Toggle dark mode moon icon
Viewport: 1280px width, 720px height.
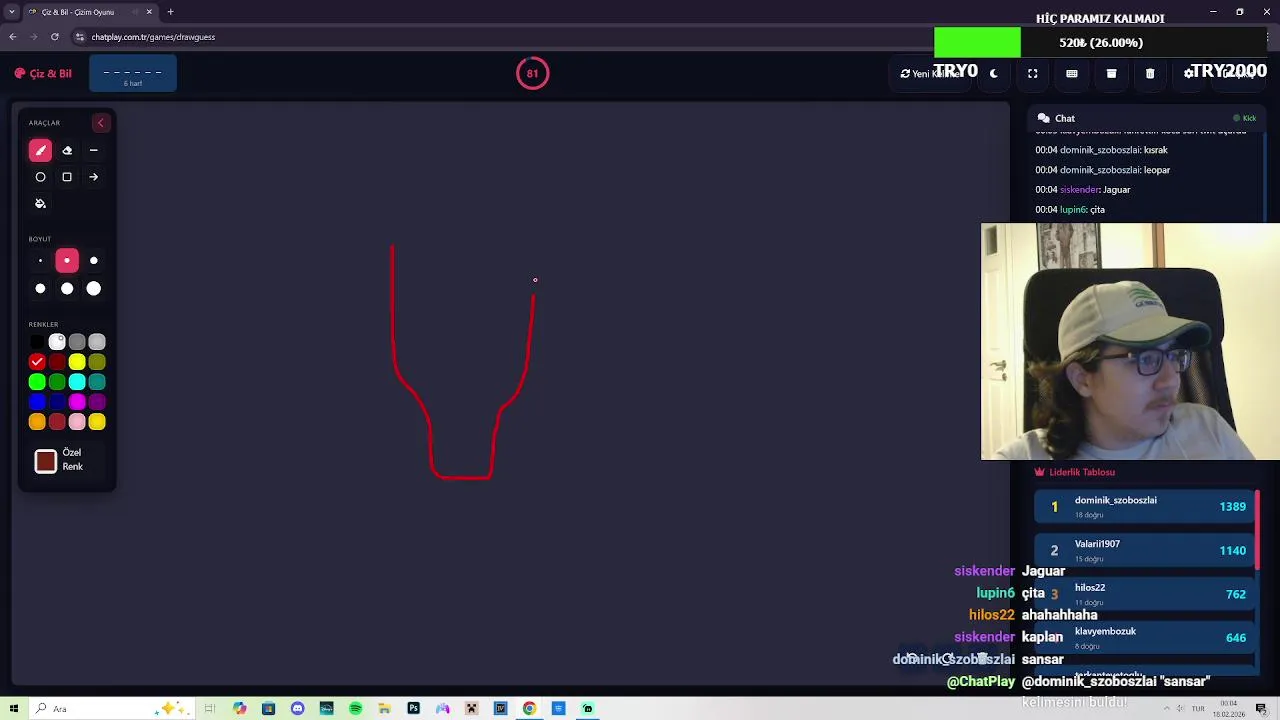[x=993, y=73]
